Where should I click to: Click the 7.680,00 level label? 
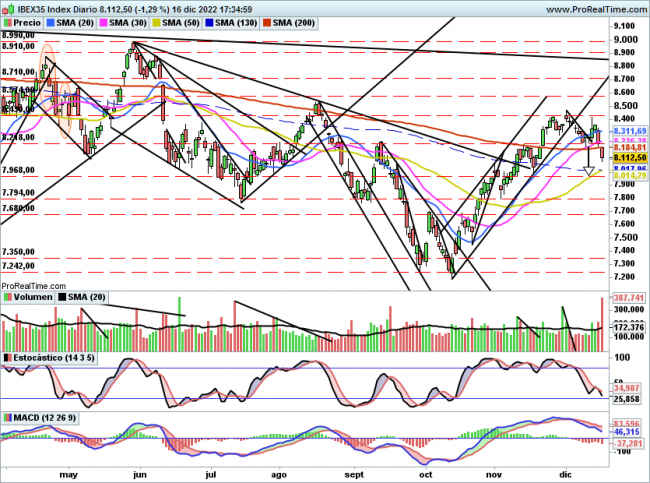[18, 208]
